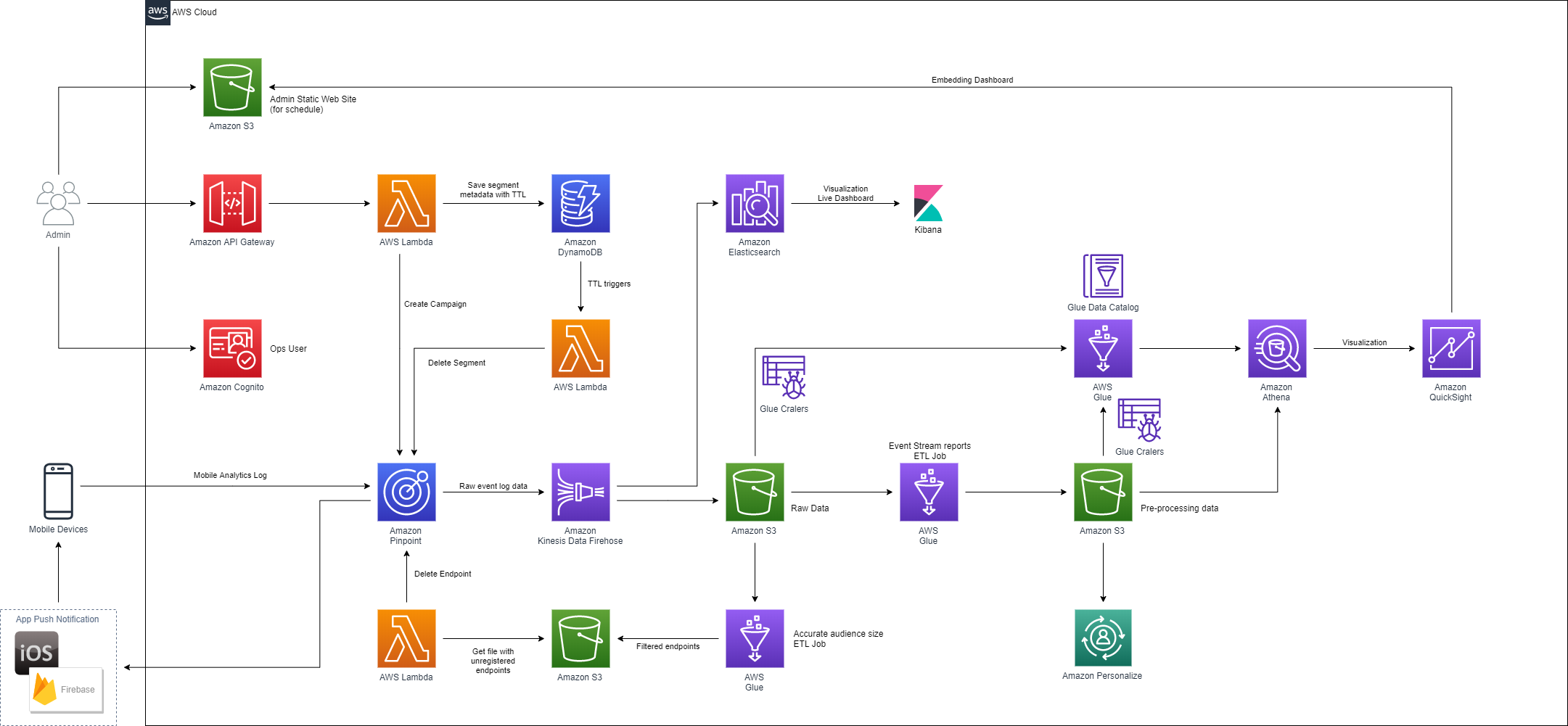Viewport: 1568px width, 726px height.
Task: Click the AWS logo in the cloud header
Action: coord(157,12)
